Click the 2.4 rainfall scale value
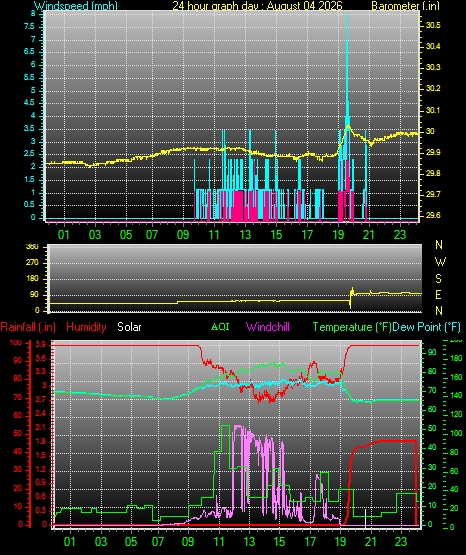 pyautogui.click(x=41, y=413)
